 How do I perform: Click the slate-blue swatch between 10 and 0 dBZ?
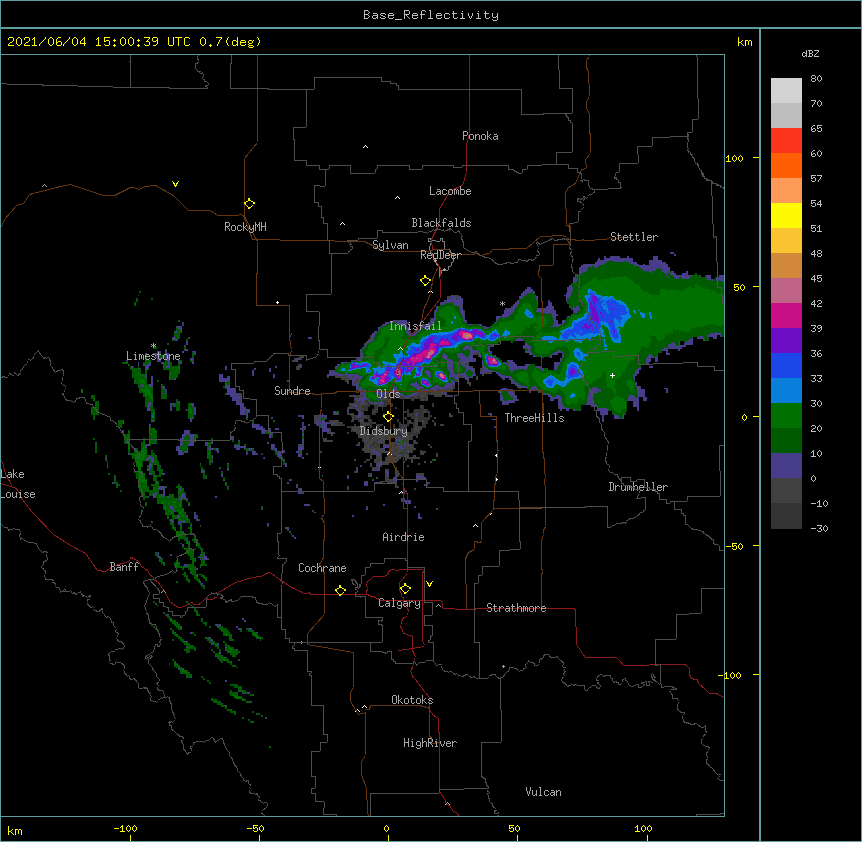click(x=786, y=466)
